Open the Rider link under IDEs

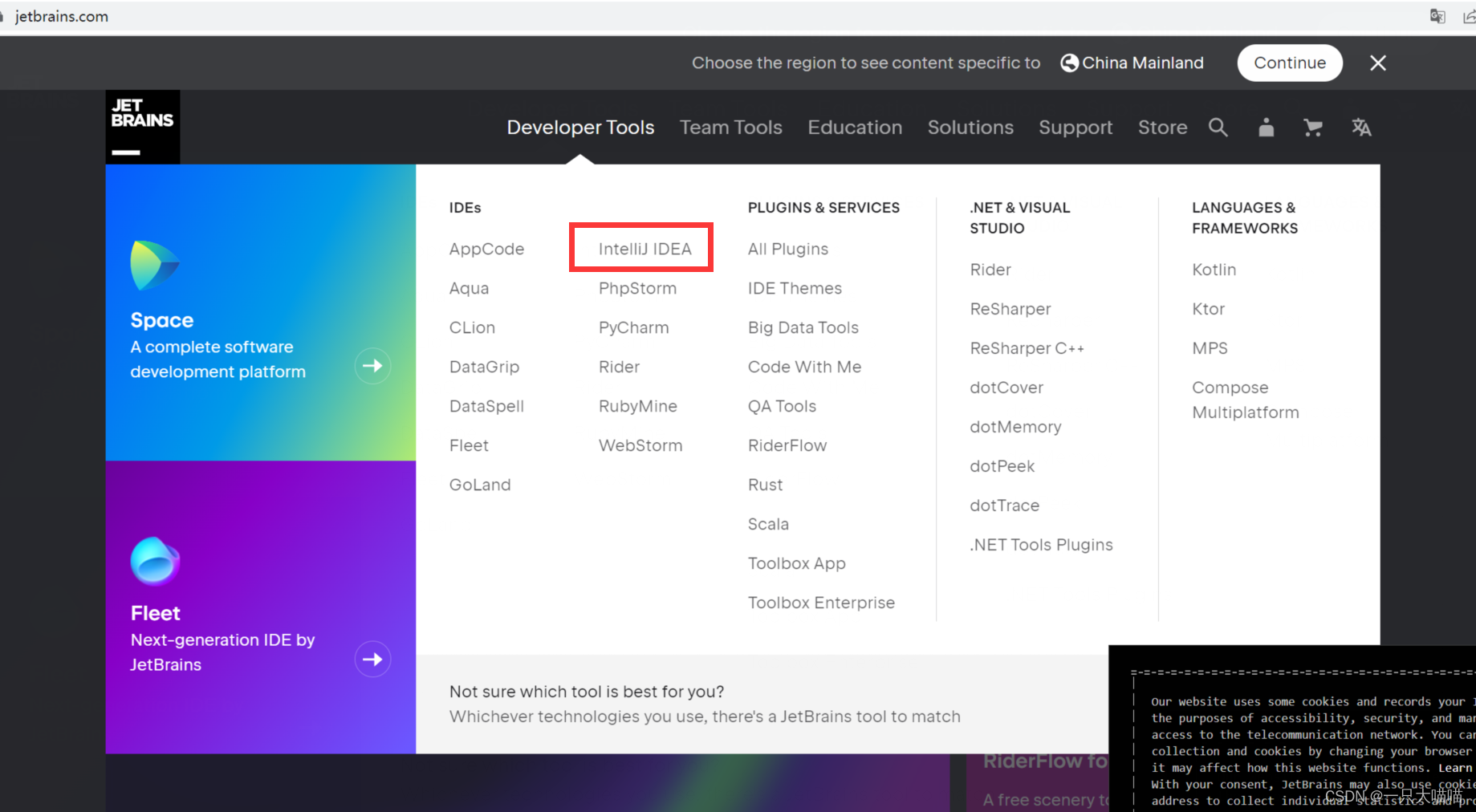pos(619,367)
